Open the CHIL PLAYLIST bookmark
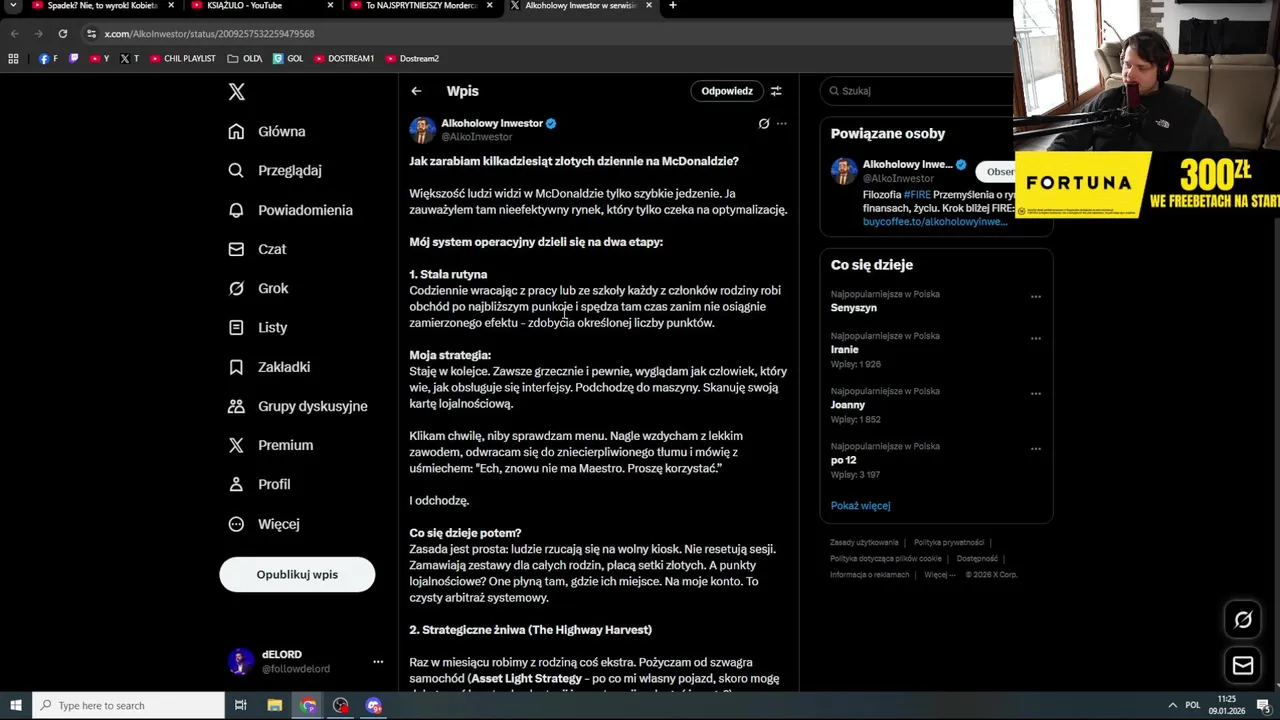The height and width of the screenshot is (720, 1280). (x=183, y=59)
